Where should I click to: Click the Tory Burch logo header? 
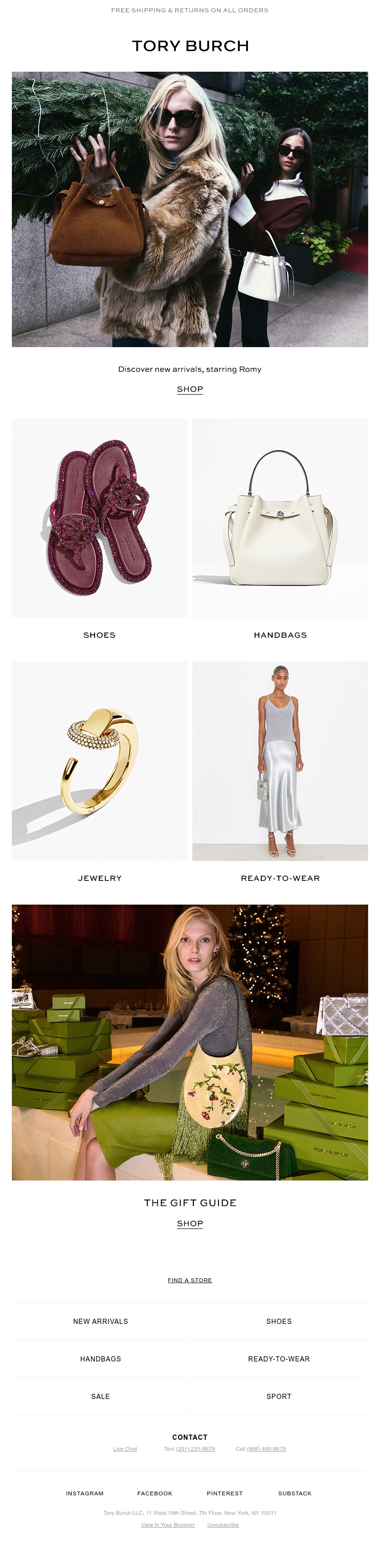point(190,46)
